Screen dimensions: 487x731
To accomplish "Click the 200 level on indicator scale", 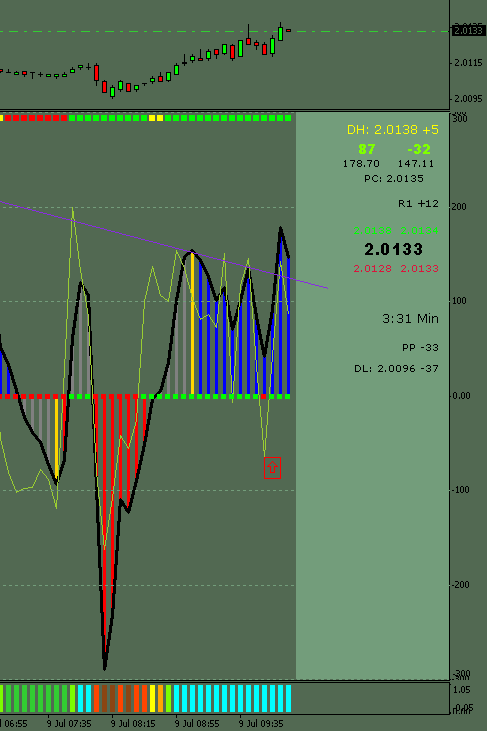I will [x=460, y=207].
